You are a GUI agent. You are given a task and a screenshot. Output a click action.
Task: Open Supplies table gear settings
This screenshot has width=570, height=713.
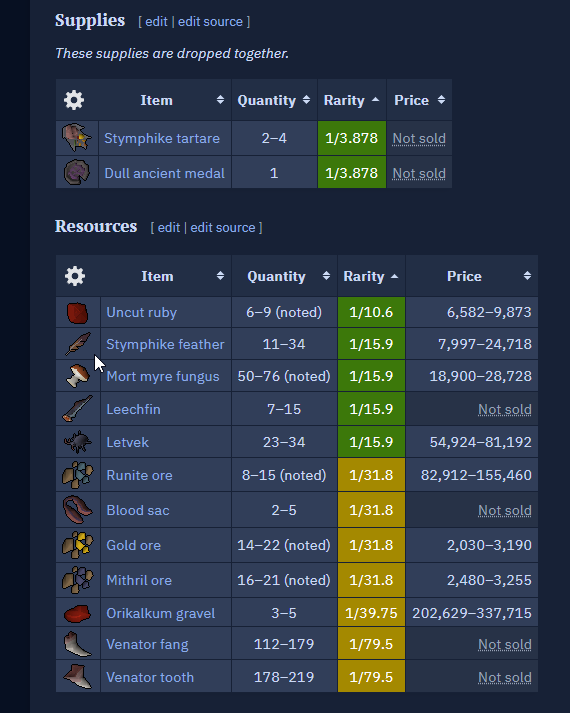(x=74, y=100)
